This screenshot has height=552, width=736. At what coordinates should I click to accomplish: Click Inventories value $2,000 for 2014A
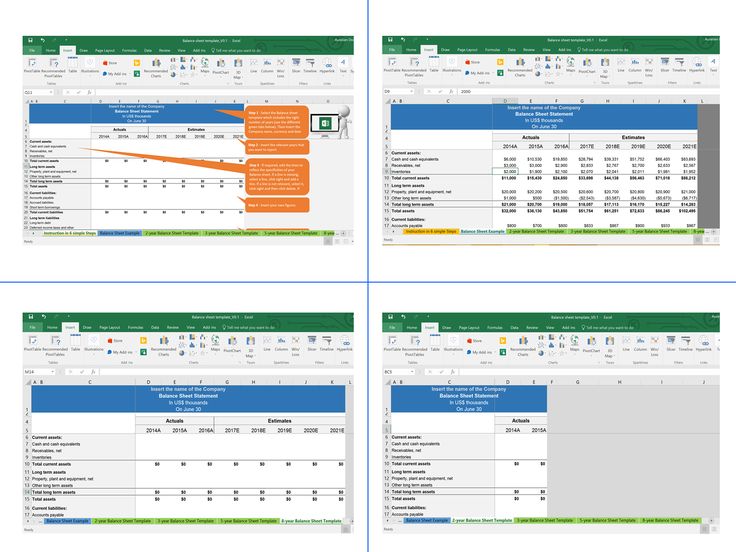[x=505, y=172]
